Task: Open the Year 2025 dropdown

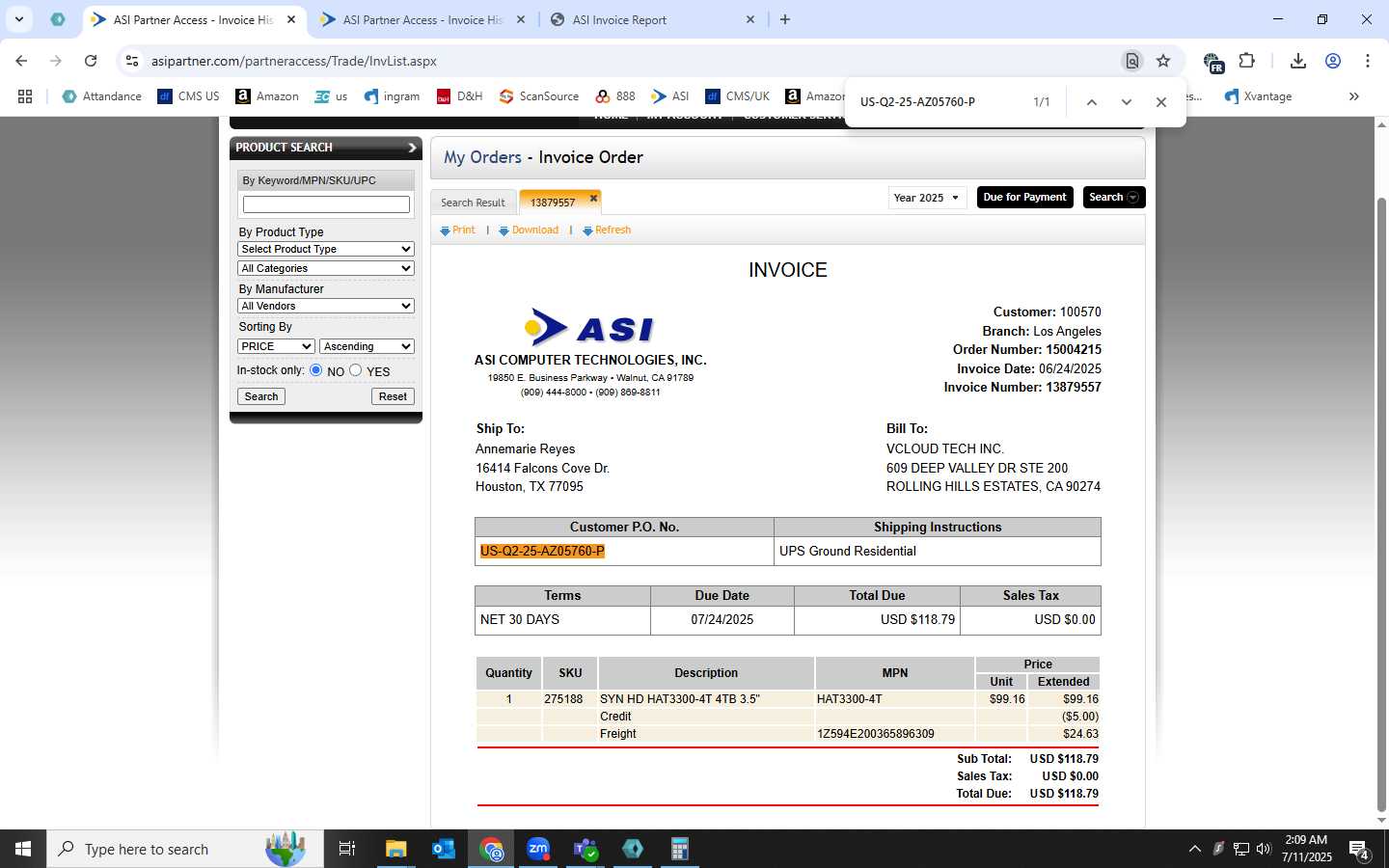Action: click(x=927, y=198)
